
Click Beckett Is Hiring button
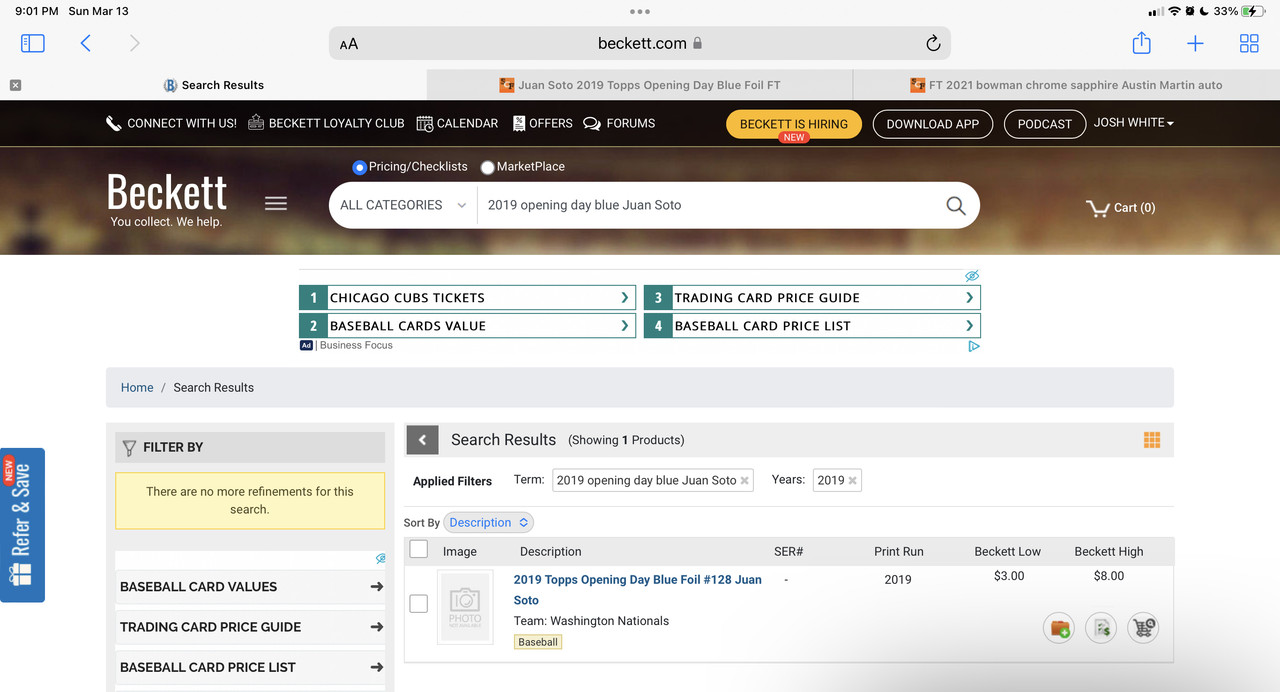coord(794,124)
